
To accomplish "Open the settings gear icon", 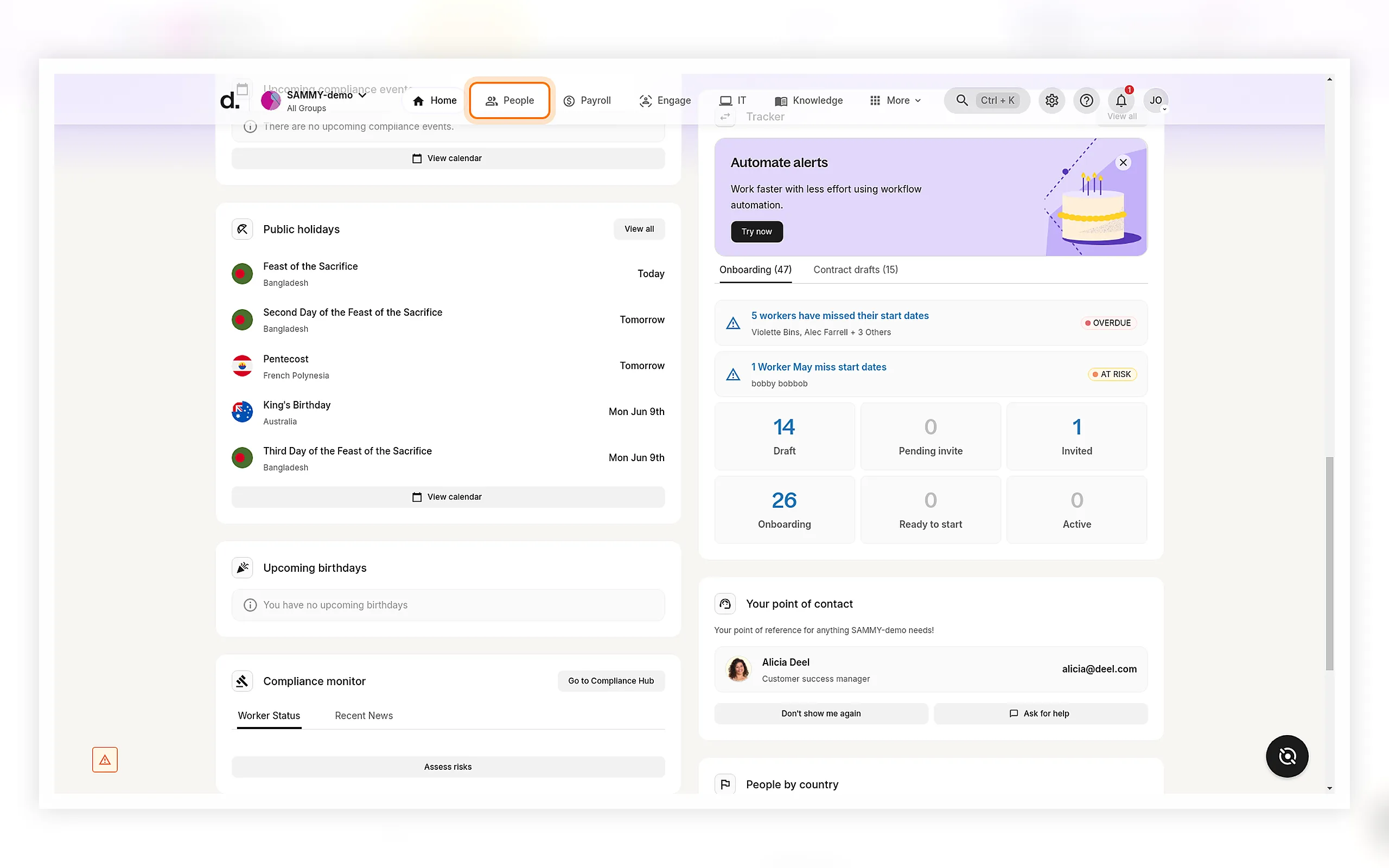I will coord(1052,100).
